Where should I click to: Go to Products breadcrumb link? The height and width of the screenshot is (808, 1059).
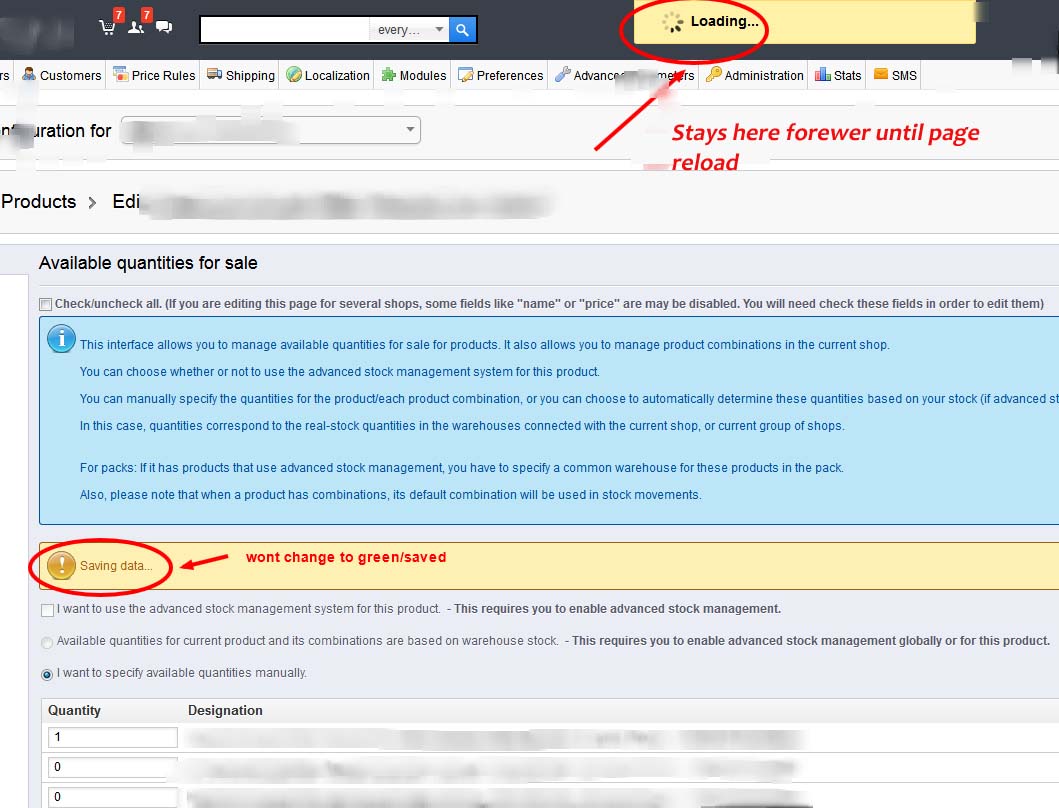[38, 201]
